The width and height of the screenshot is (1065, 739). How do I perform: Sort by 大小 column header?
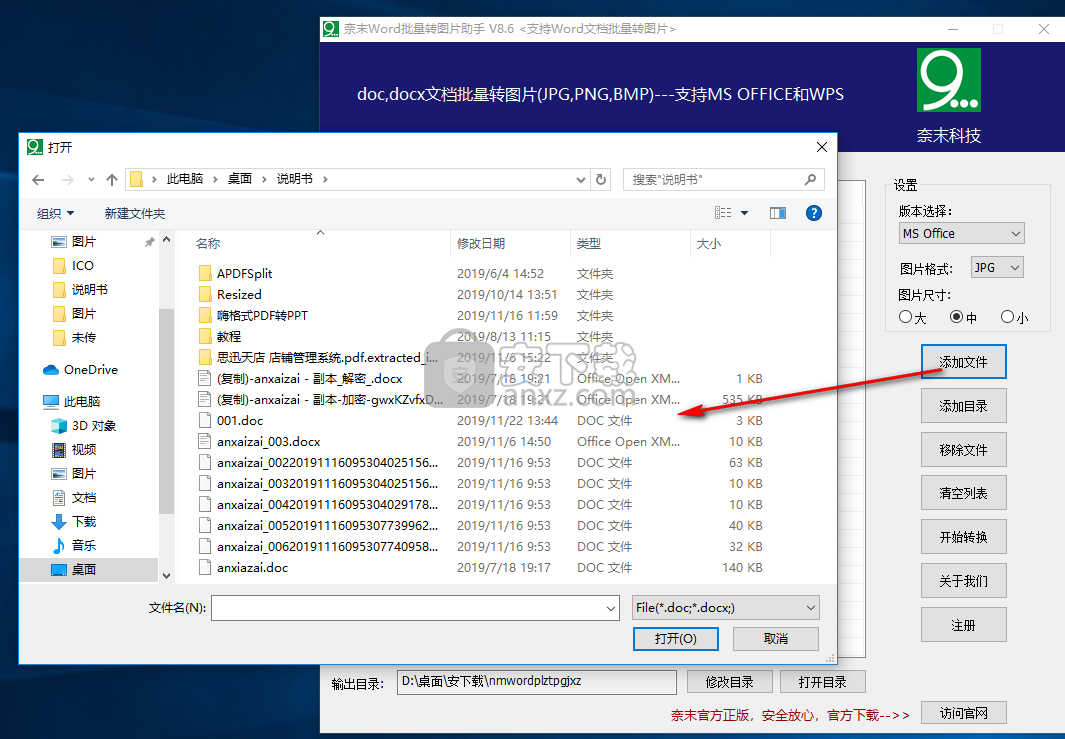pos(708,243)
